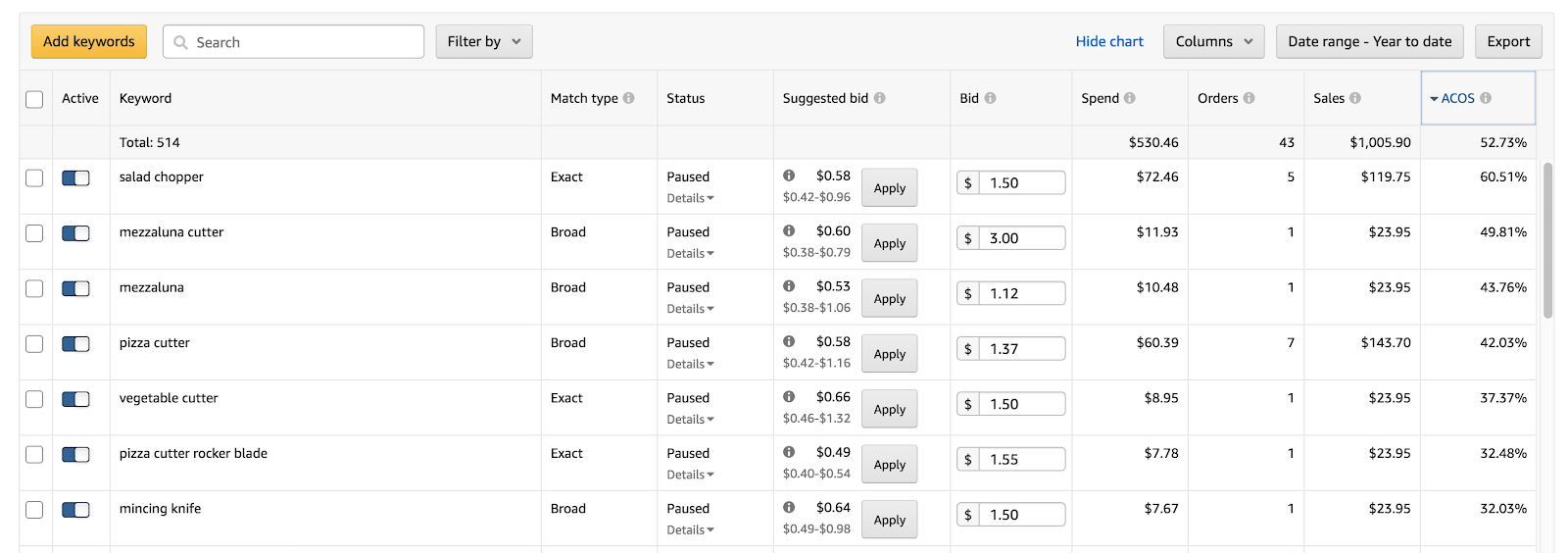This screenshot has height=553, width=1568.
Task: Click the ACOS column info icon
Action: click(1486, 98)
